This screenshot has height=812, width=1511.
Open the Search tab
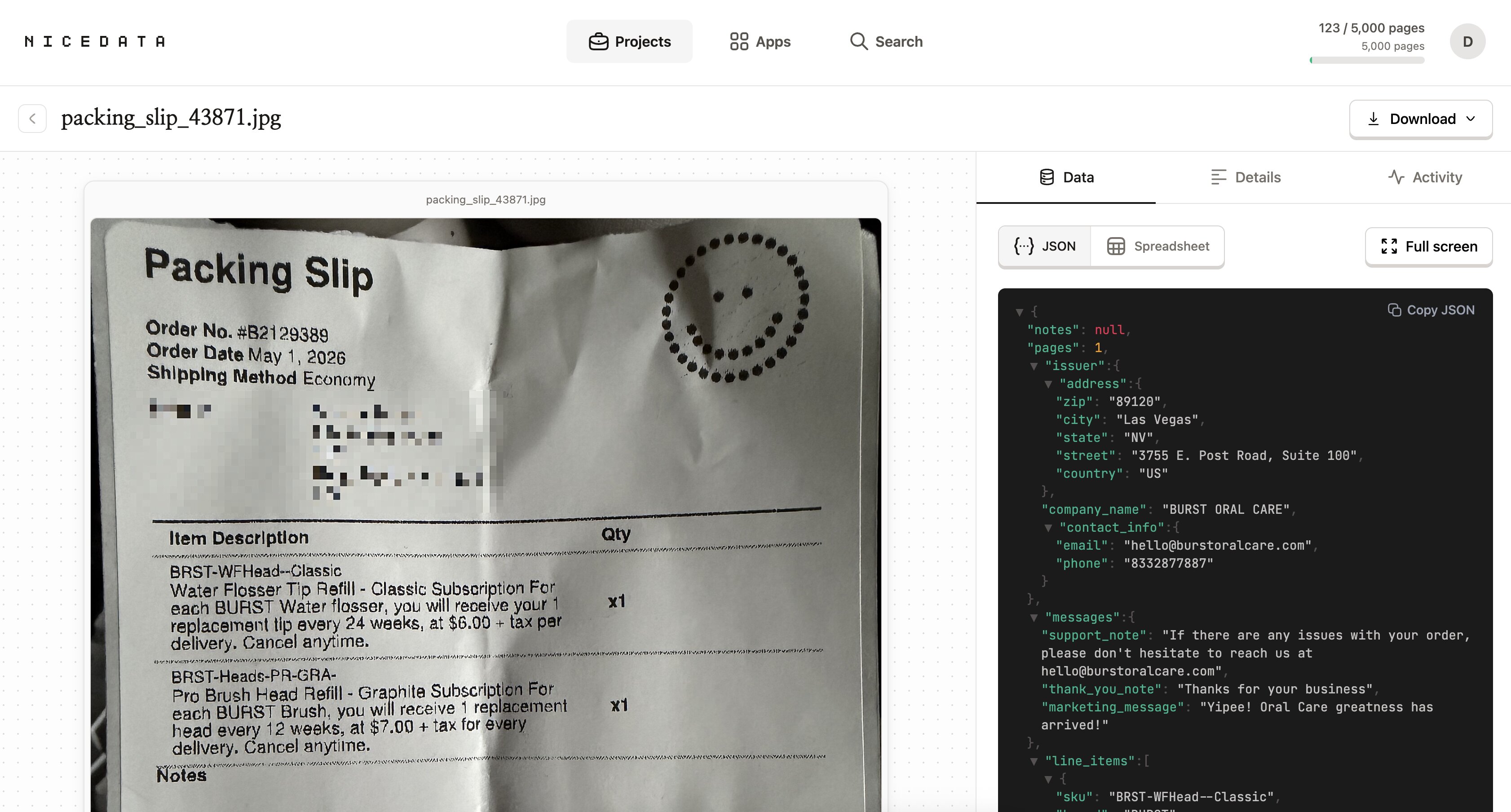point(886,42)
